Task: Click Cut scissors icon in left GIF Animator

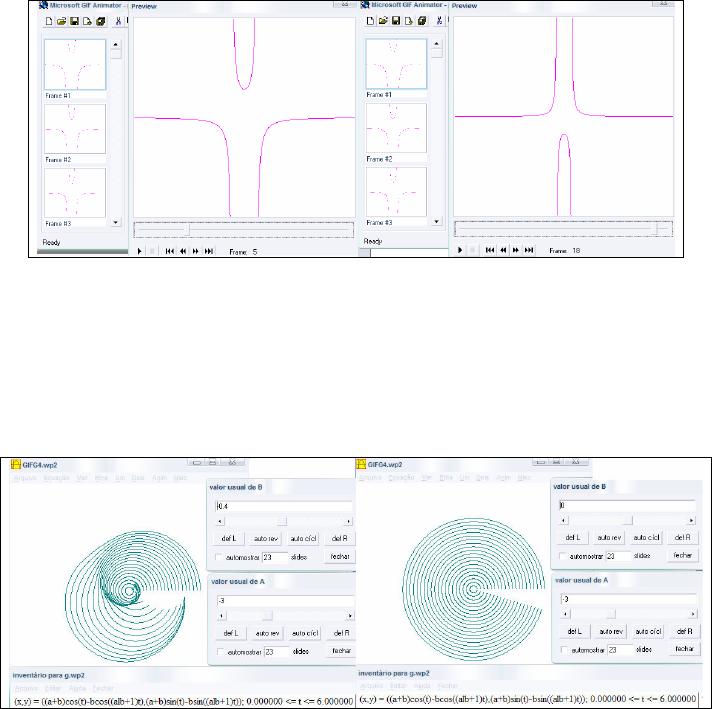Action: click(118, 21)
